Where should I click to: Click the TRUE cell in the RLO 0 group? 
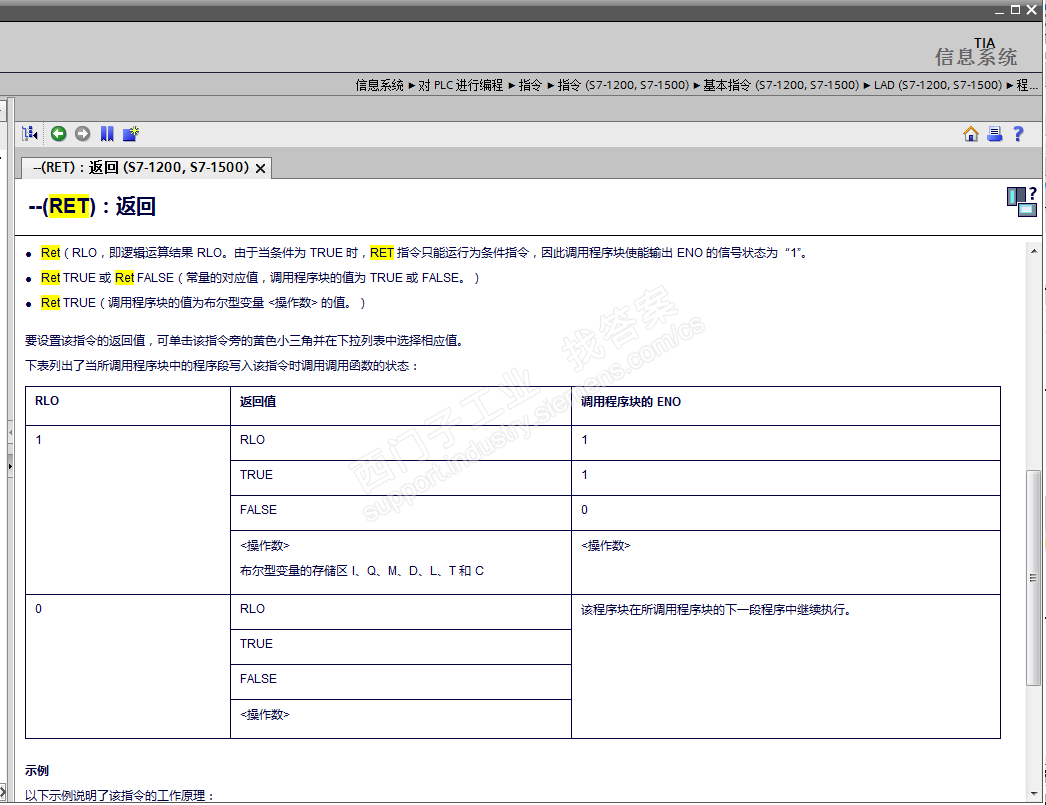pyautogui.click(x=401, y=647)
